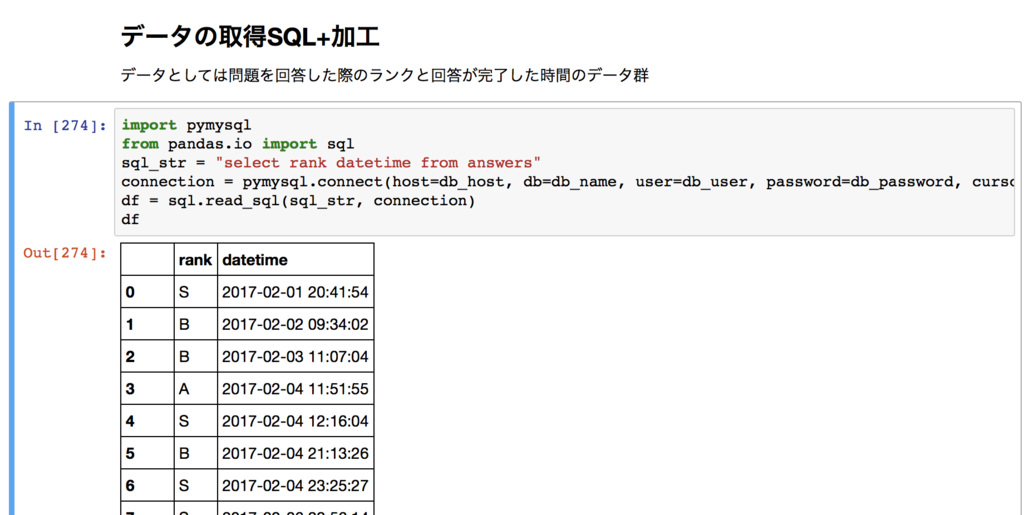Click rank value B in row 2
This screenshot has height=515, width=1024.
(195, 356)
